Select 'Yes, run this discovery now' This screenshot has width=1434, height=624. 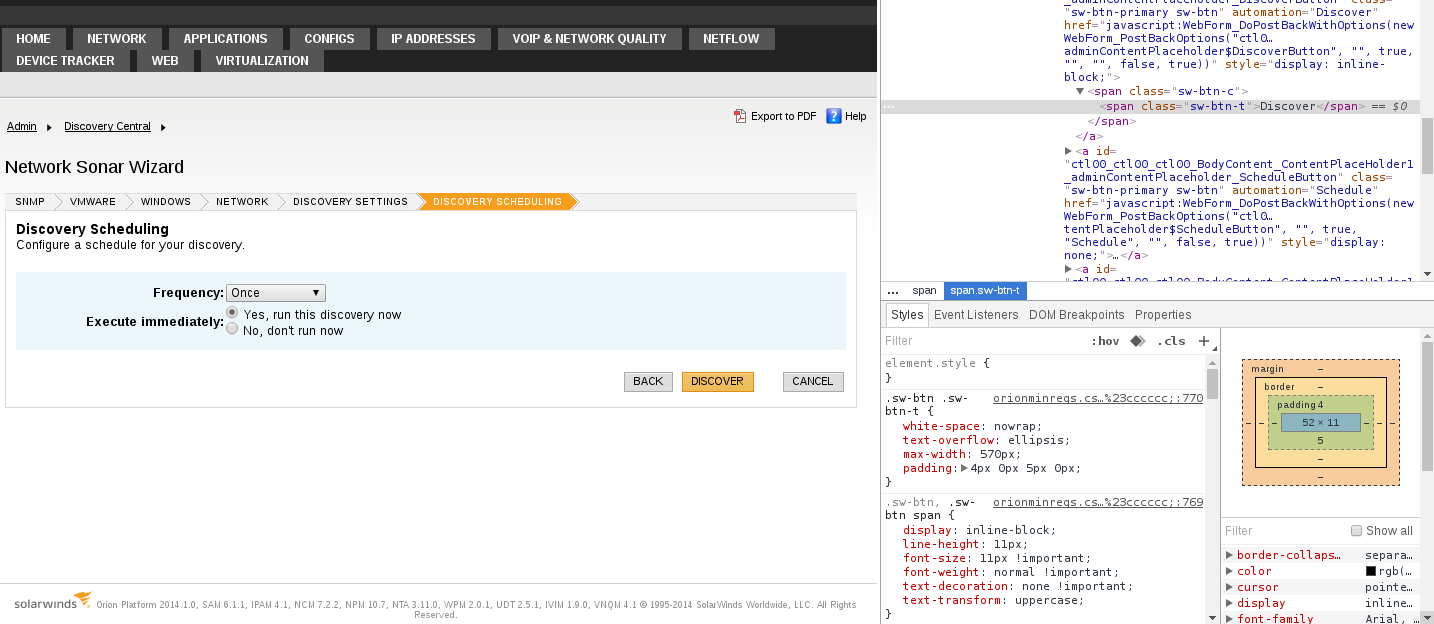pyautogui.click(x=232, y=313)
